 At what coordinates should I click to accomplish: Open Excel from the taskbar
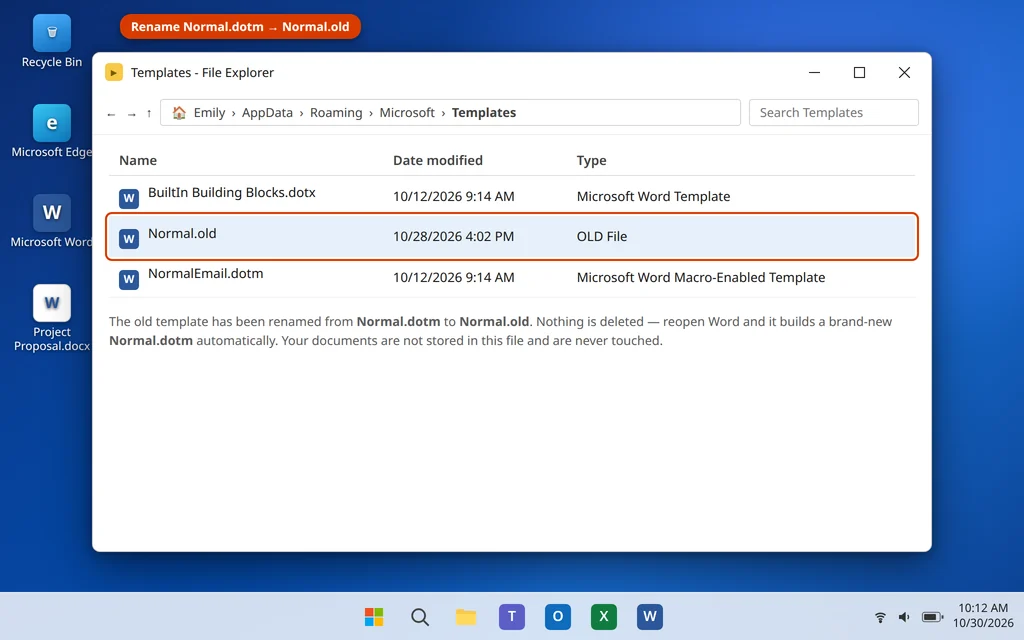tap(603, 616)
